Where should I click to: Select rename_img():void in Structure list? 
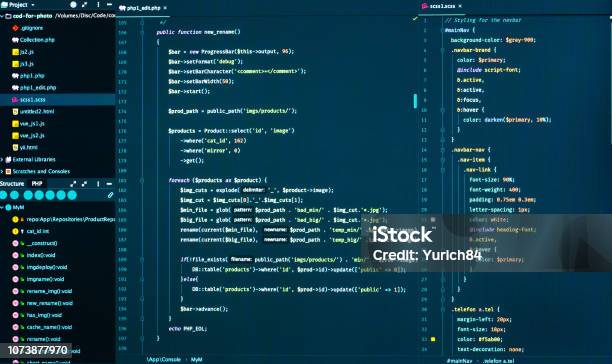(x=49, y=291)
